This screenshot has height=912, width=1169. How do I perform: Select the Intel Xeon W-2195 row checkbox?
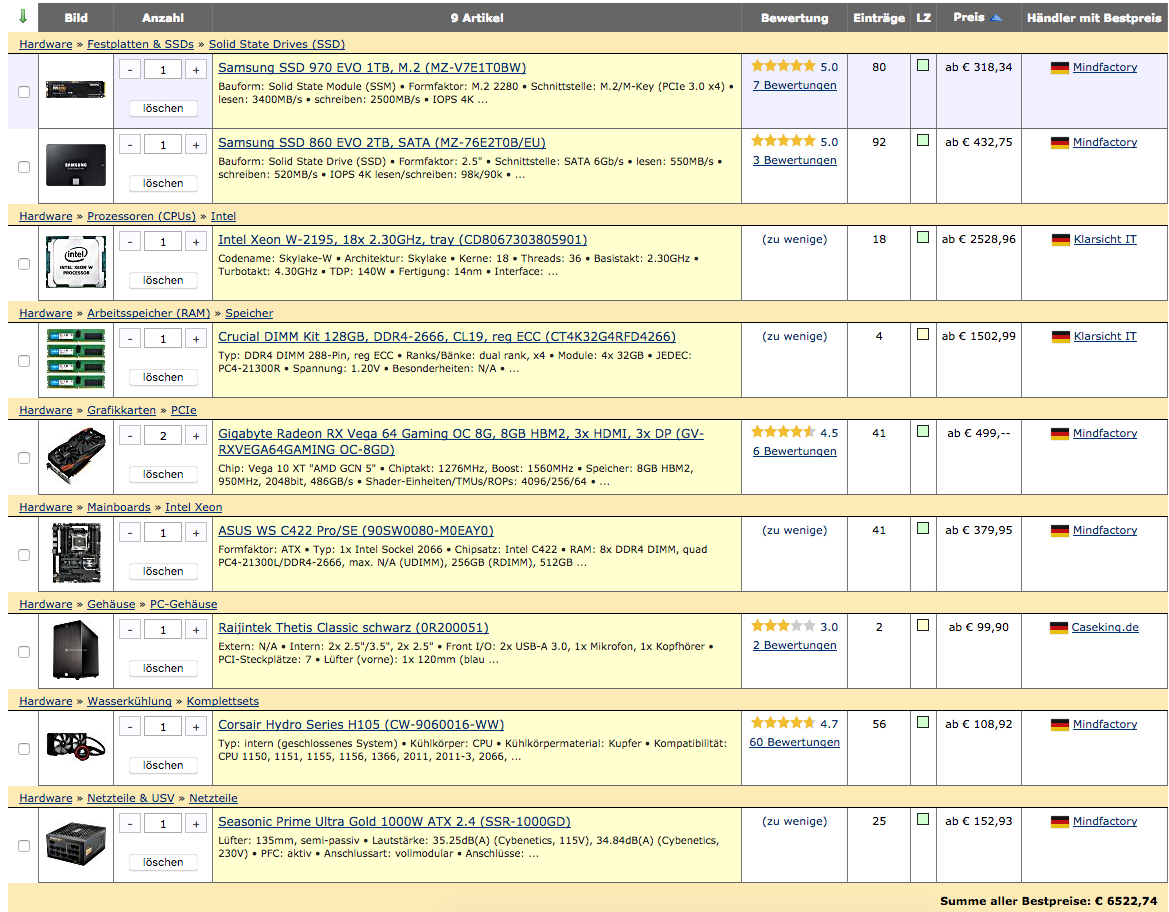pos(24,264)
